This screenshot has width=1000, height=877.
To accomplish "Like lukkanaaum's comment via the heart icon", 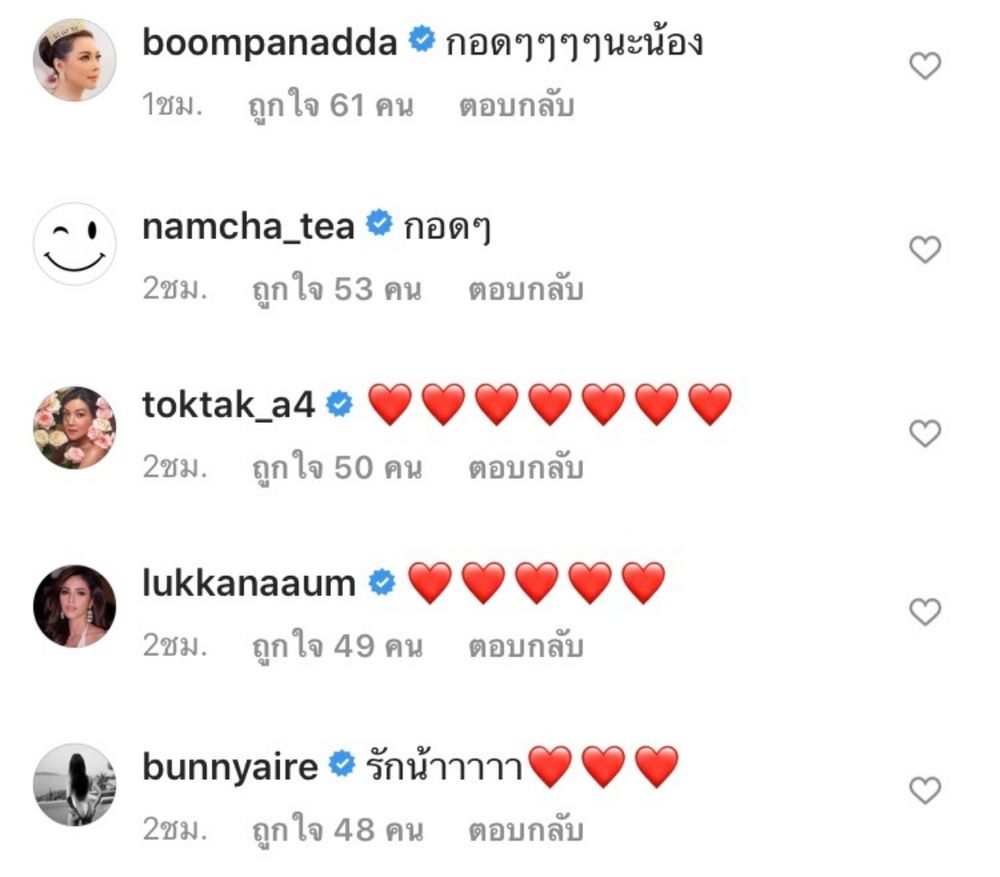I will coord(924,612).
